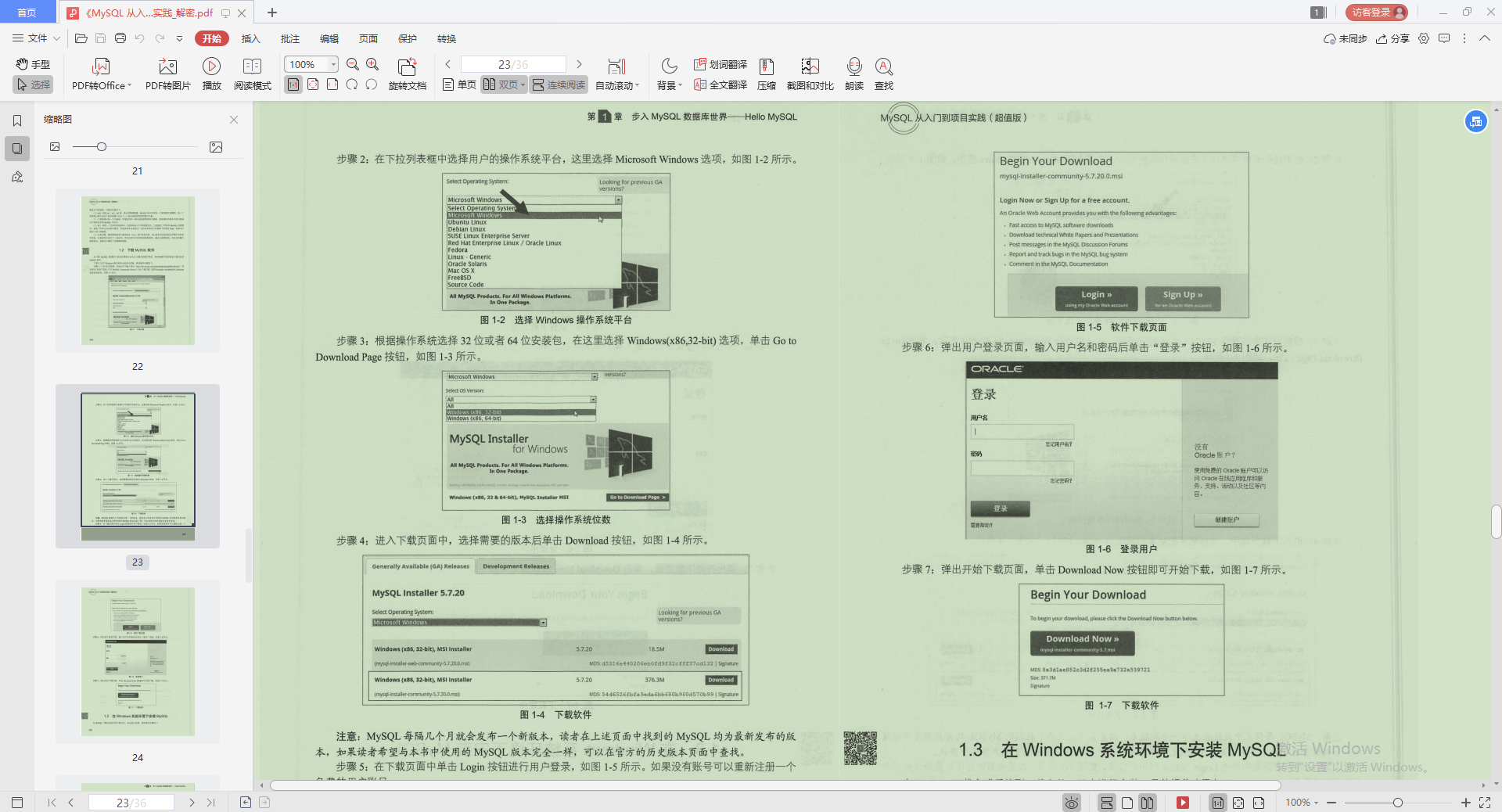Enter 阅读模式 reading mode
Viewport: 1502px width, 812px height.
pyautogui.click(x=252, y=74)
